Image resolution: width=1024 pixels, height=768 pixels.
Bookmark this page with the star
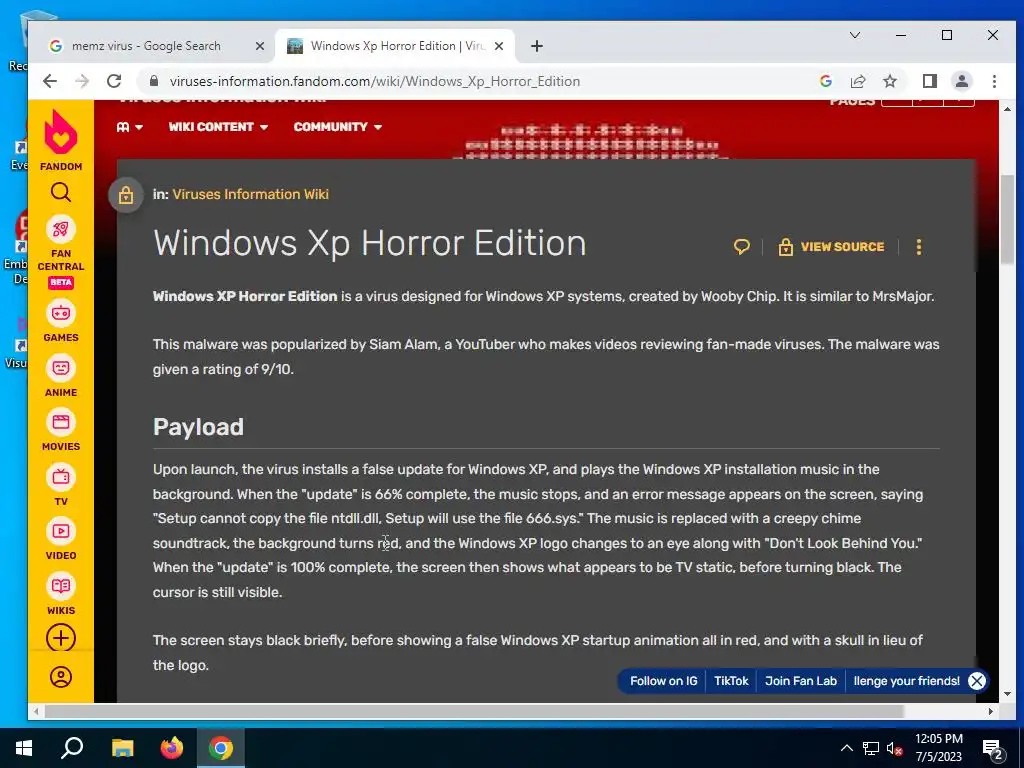(x=889, y=81)
